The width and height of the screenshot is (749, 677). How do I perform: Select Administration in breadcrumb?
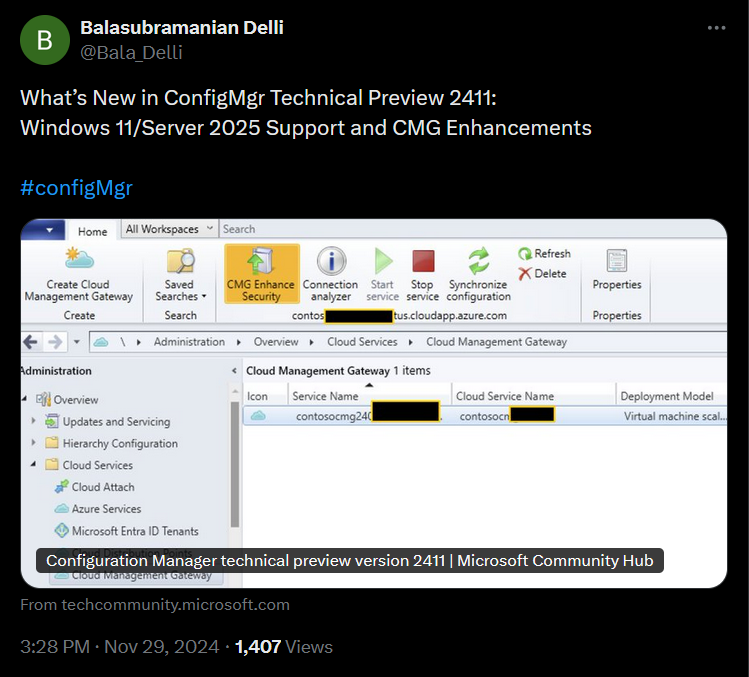click(189, 342)
